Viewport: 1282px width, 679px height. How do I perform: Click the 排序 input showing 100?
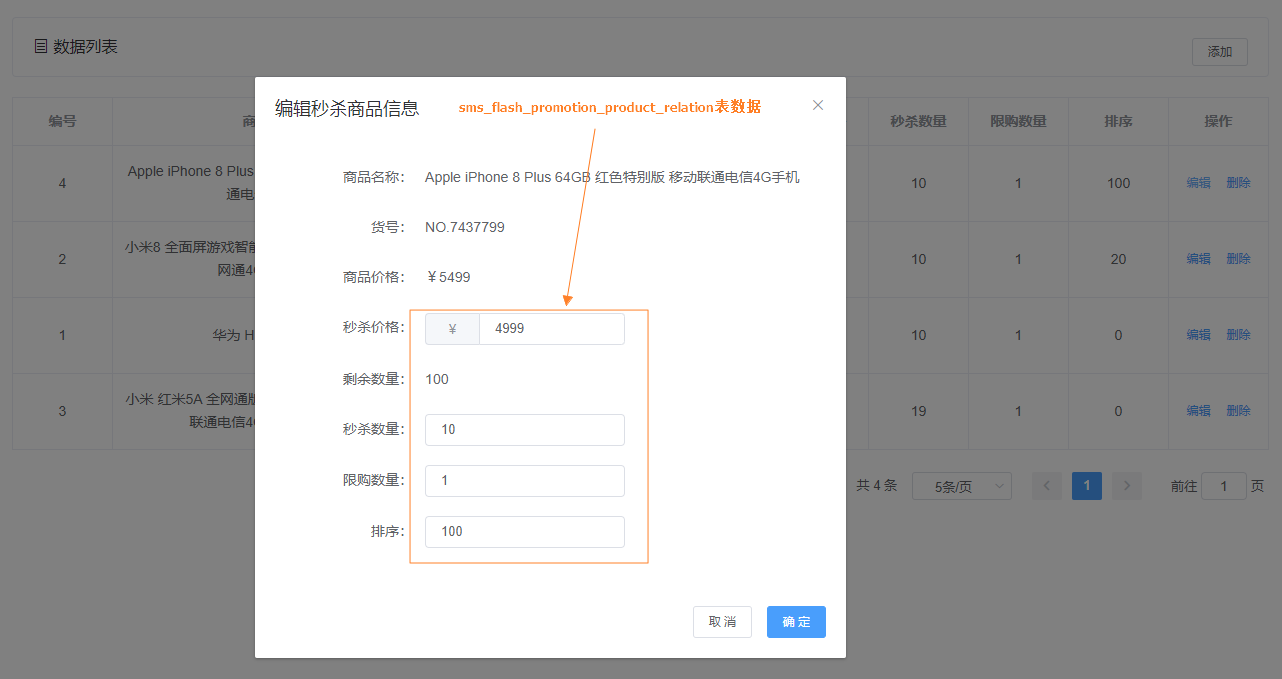click(x=524, y=531)
